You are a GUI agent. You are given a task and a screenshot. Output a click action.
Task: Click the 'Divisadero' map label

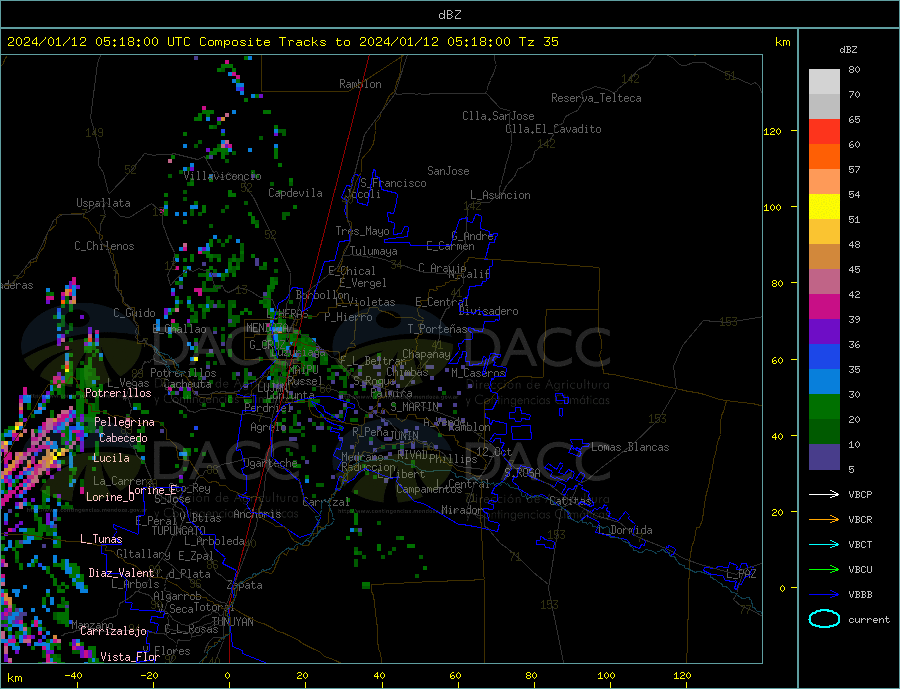click(488, 311)
